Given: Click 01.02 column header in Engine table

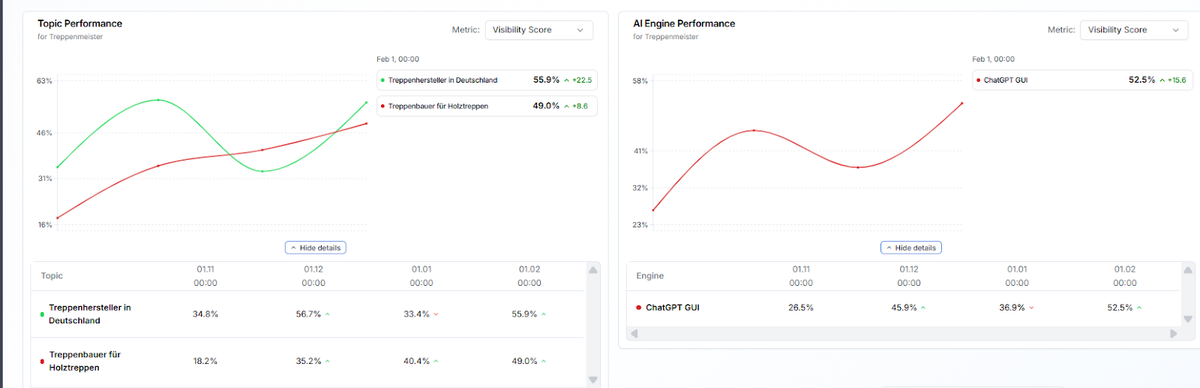Looking at the screenshot, I should [1123, 275].
